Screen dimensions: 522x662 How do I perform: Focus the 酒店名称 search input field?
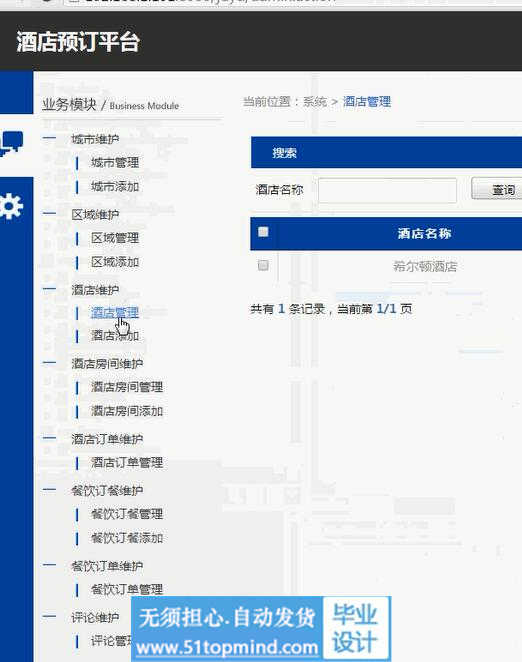click(387, 190)
